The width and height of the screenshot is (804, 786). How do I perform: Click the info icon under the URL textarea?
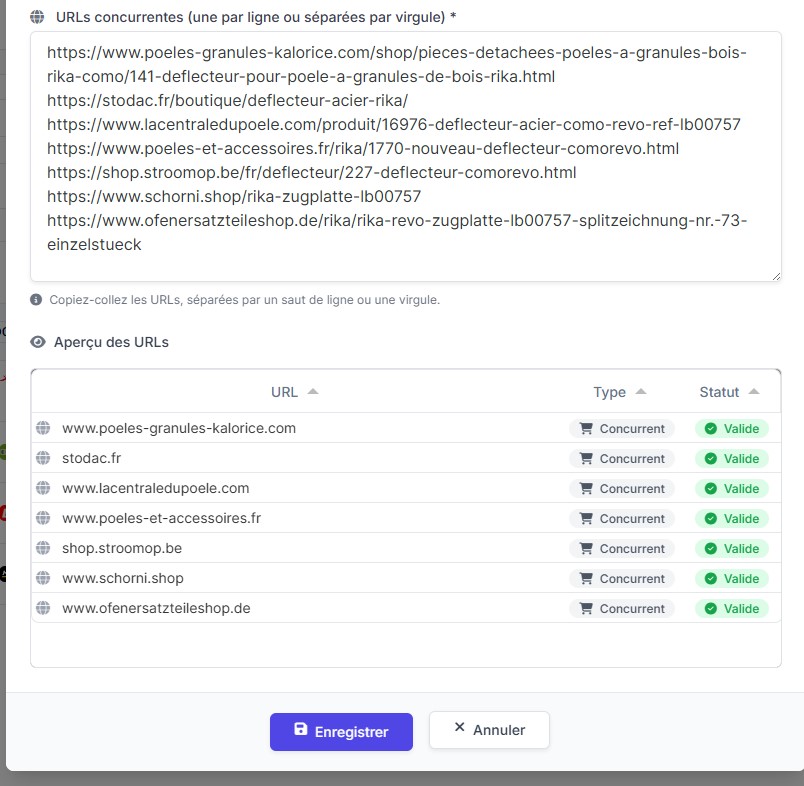pos(37,299)
